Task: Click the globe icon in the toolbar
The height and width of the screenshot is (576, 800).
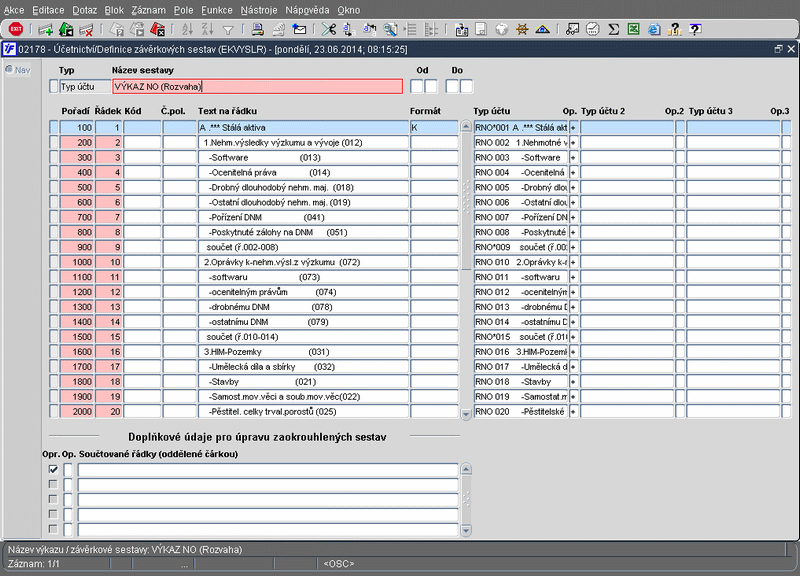Action: 502,30
